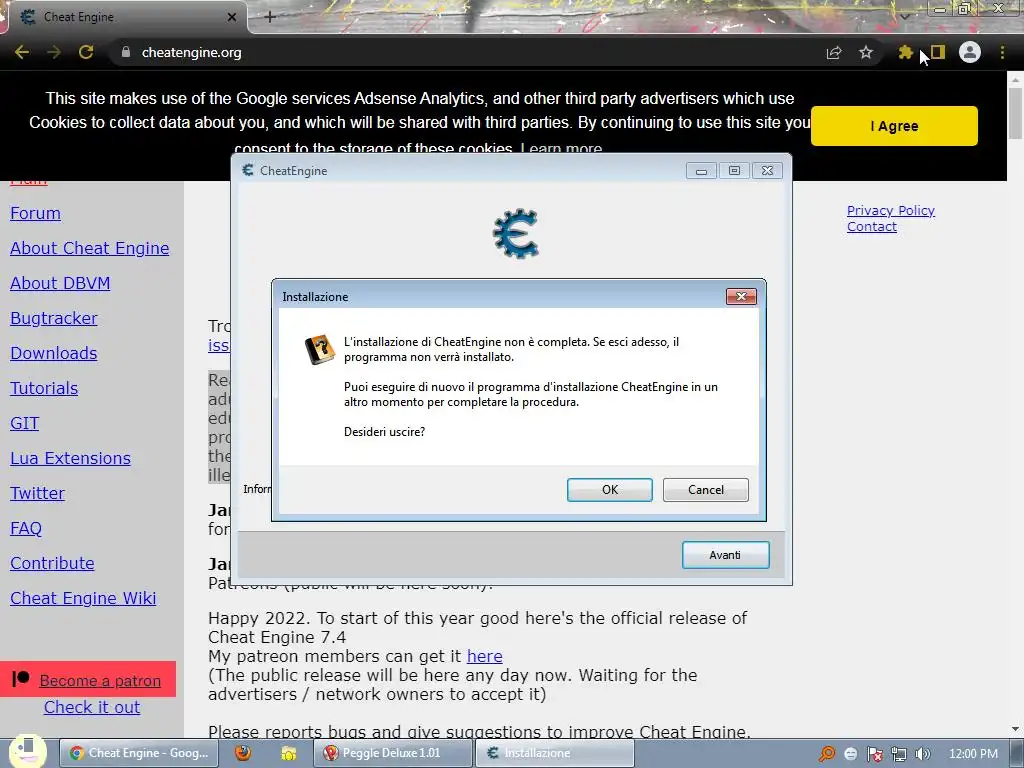The width and height of the screenshot is (1024, 768).
Task: Open the FAQ link
Action: pyautogui.click(x=26, y=528)
